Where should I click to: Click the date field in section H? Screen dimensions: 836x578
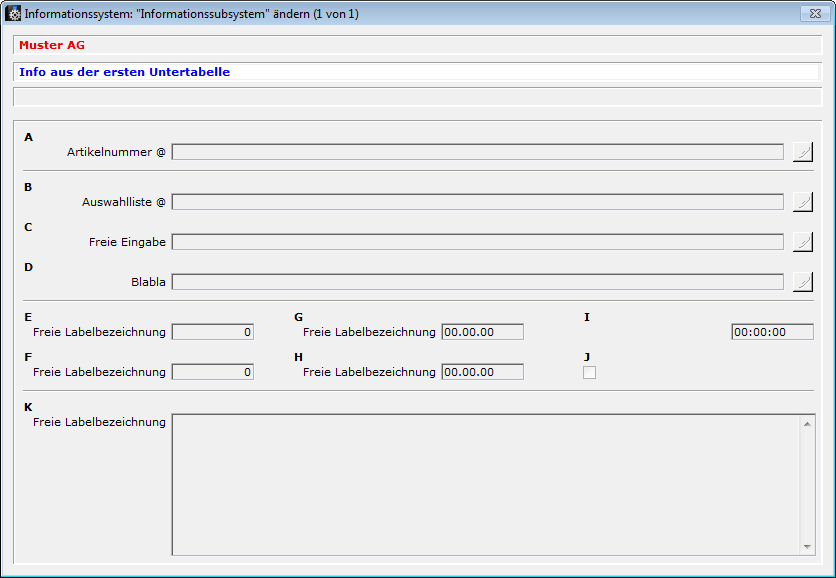(x=482, y=372)
